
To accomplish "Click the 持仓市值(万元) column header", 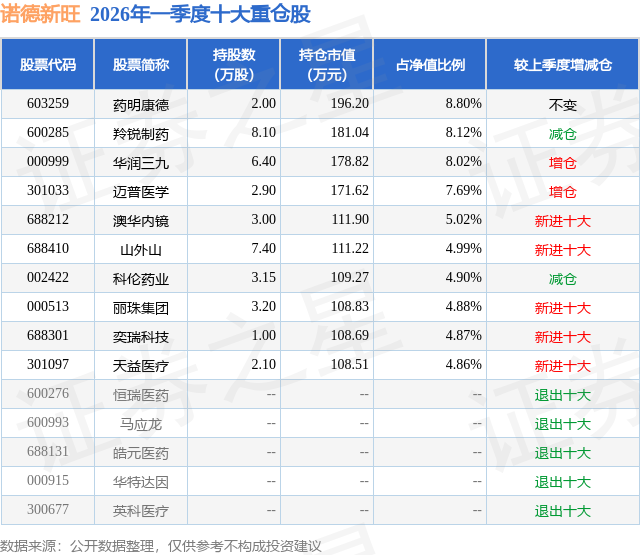I will [327, 64].
